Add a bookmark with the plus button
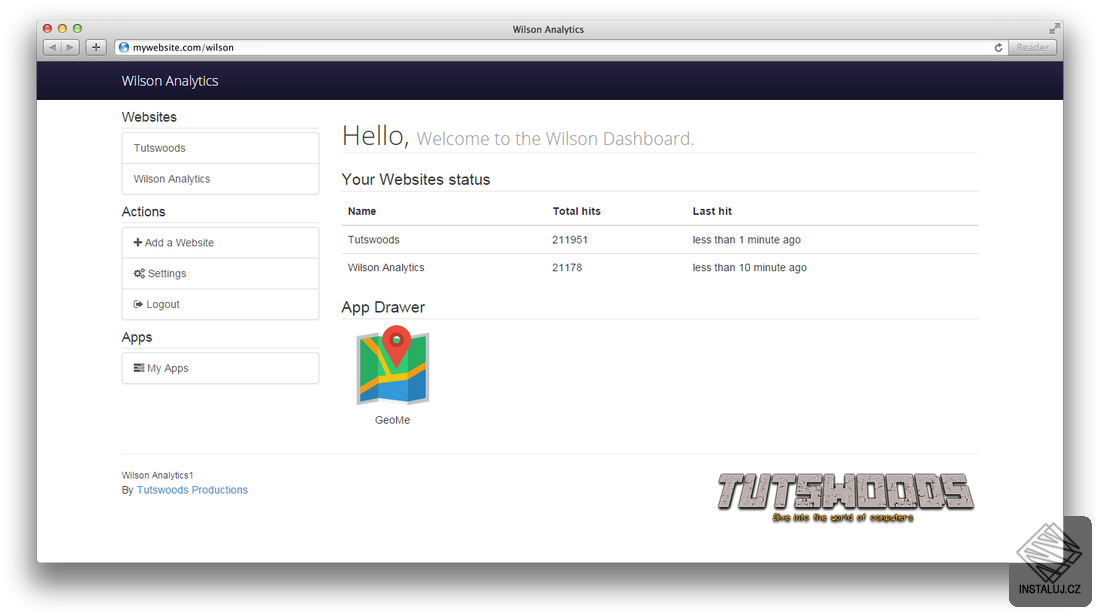This screenshot has width=1100, height=616. [96, 47]
